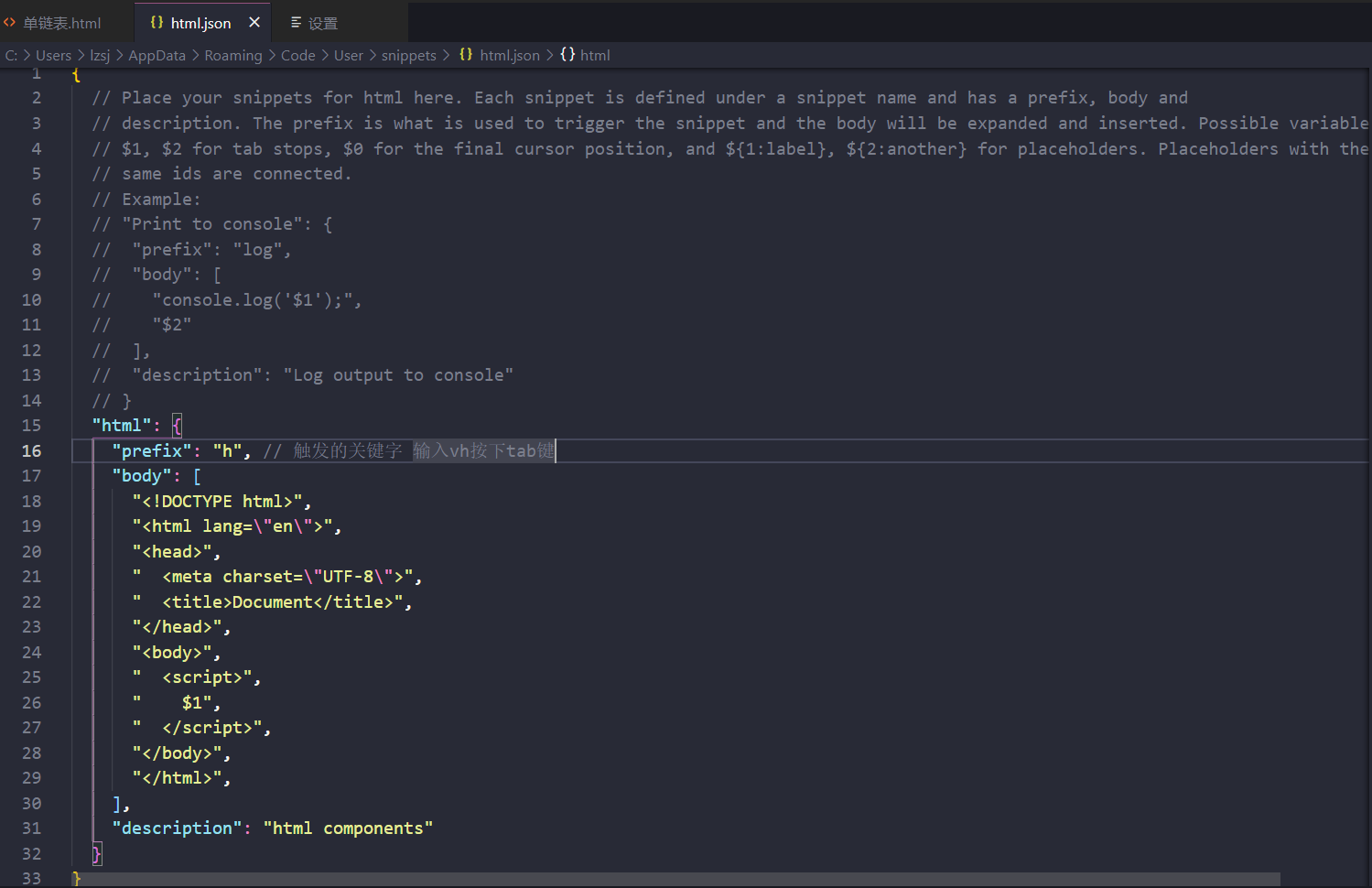Click the JSON braces icon on html.json tab
The image size is (1372, 888).
(157, 22)
